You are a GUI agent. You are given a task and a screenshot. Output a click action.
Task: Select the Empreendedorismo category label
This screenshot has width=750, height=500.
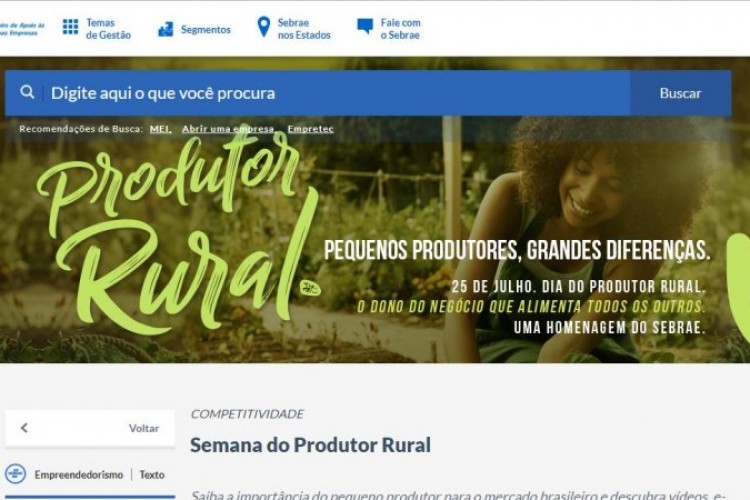coord(79,475)
